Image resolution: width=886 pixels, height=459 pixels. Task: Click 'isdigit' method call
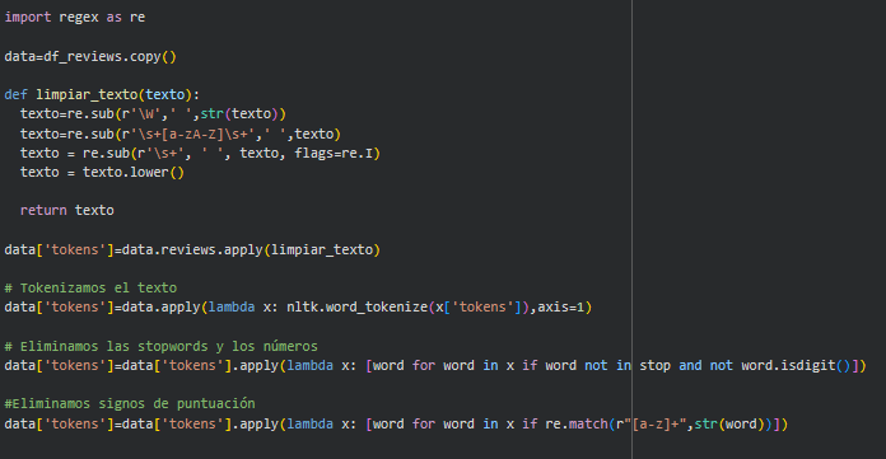tap(808, 365)
